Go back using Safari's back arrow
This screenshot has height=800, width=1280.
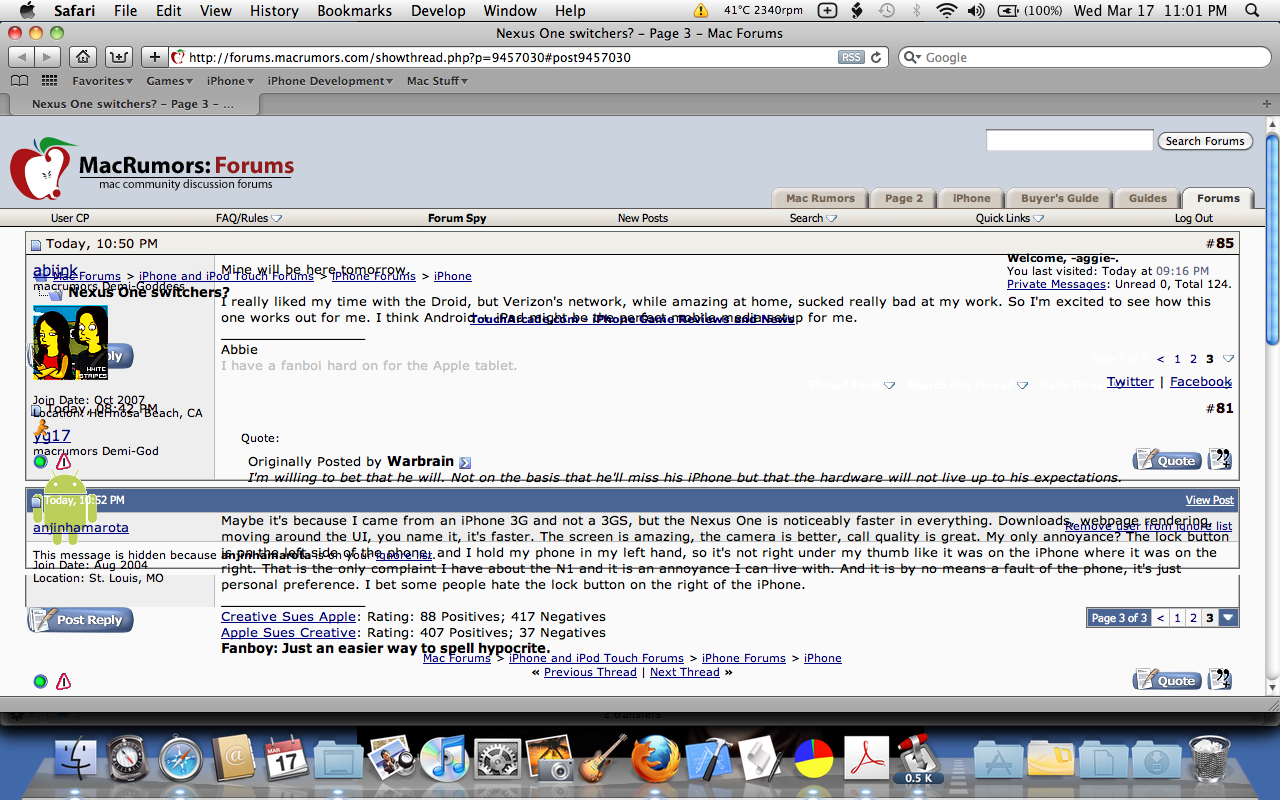tap(21, 57)
